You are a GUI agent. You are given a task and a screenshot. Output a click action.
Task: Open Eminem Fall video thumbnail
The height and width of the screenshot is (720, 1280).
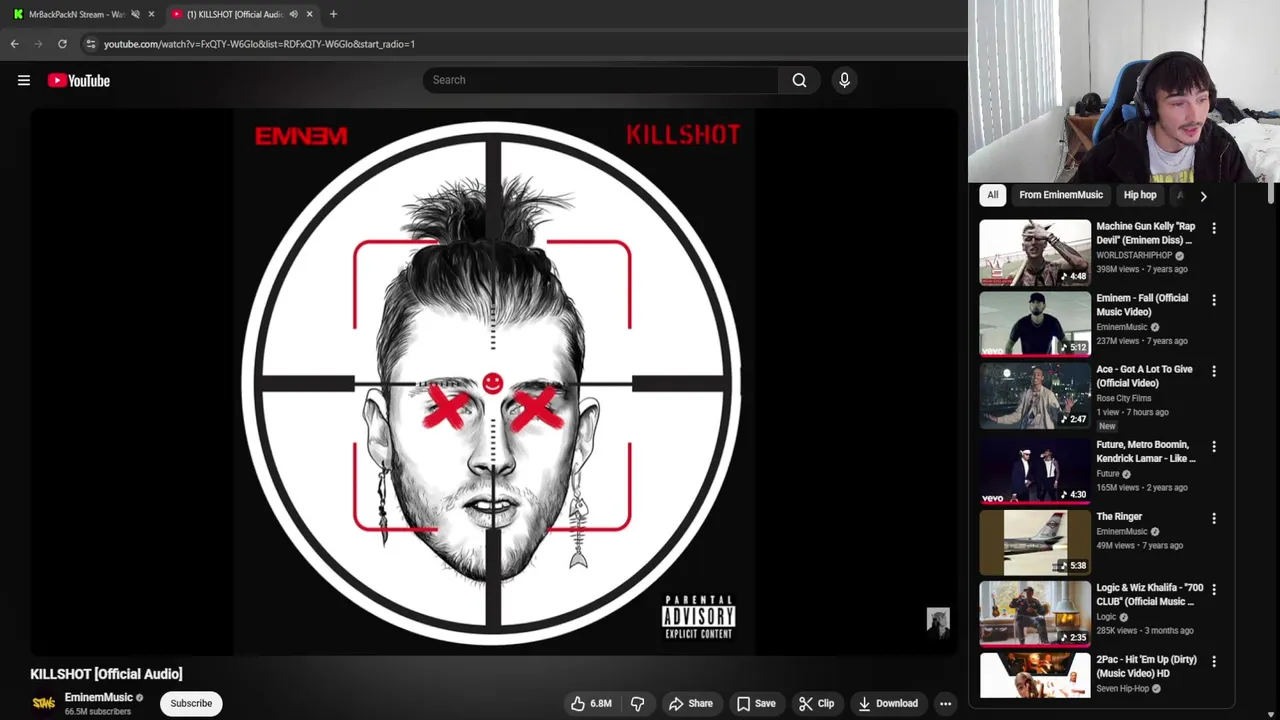(1035, 324)
